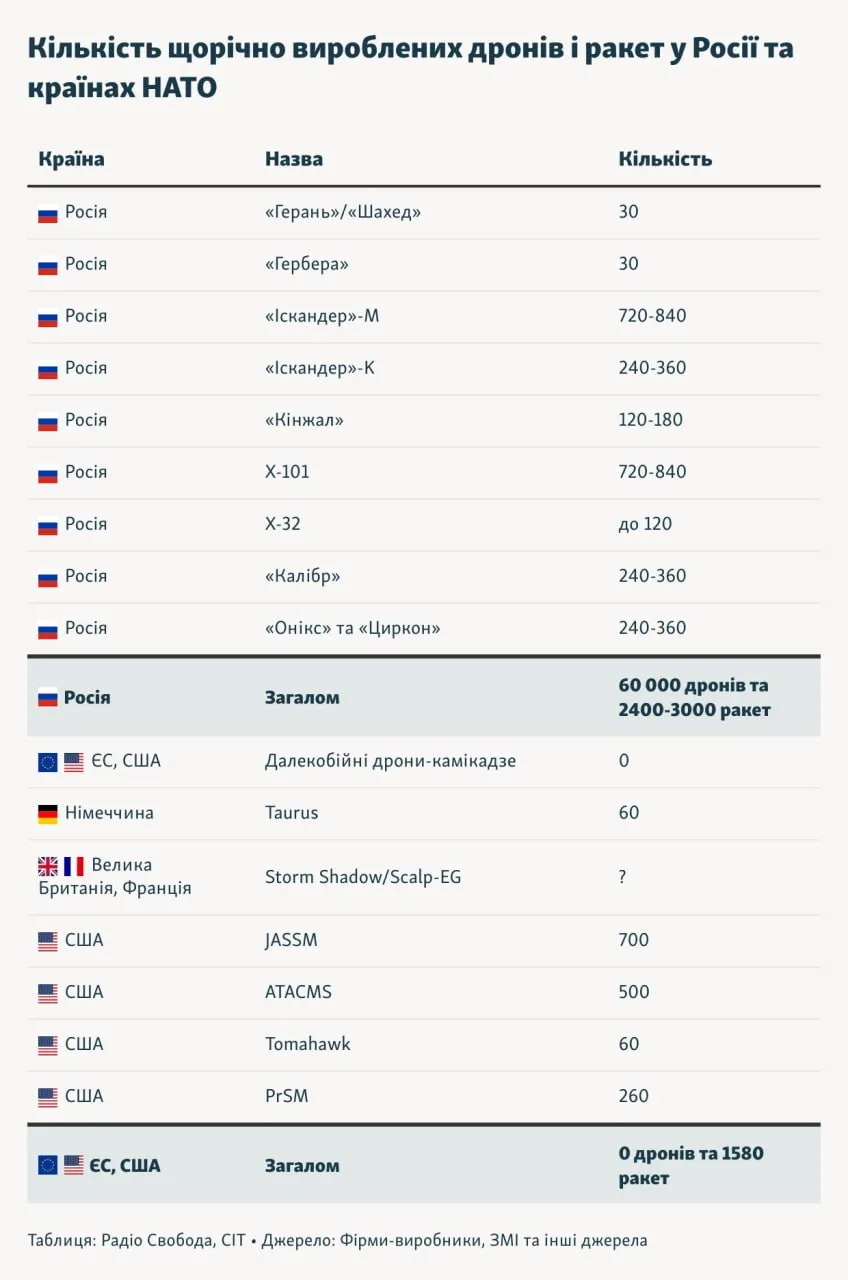Click the US flag in the JASSM row
Viewport: 848px width, 1280px height.
[x=48, y=941]
